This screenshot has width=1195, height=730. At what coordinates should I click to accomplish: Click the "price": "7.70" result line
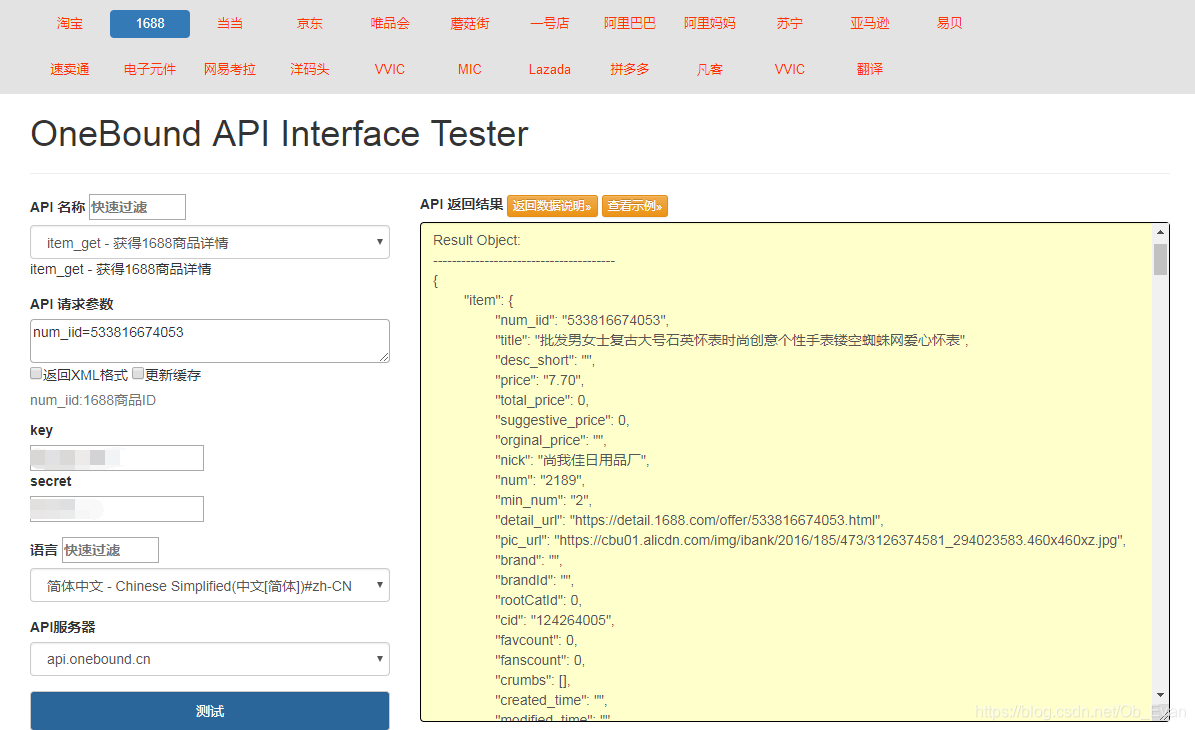pos(539,380)
